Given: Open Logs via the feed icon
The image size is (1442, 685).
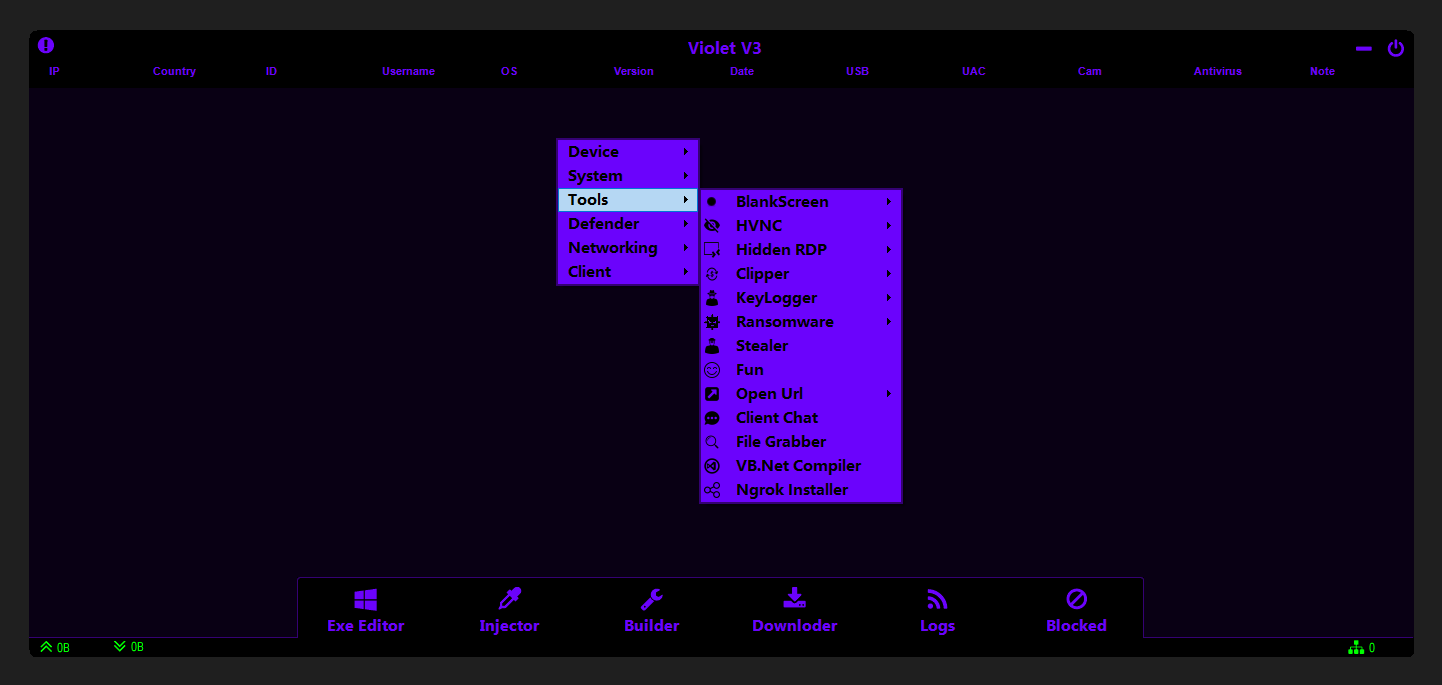Looking at the screenshot, I should tap(937, 599).
